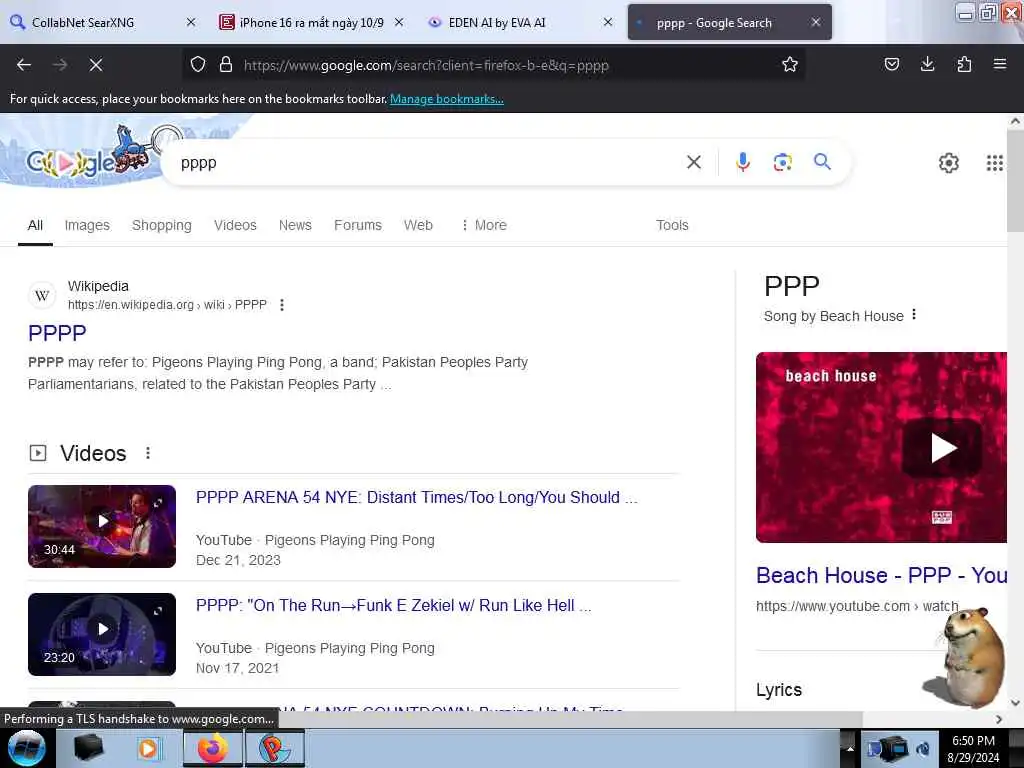Select the Images search filter
Image resolution: width=1024 pixels, height=768 pixels.
[87, 225]
